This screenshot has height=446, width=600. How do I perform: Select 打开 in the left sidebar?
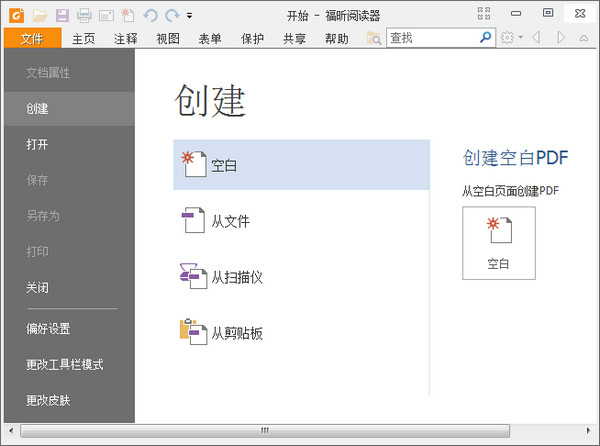click(x=37, y=144)
